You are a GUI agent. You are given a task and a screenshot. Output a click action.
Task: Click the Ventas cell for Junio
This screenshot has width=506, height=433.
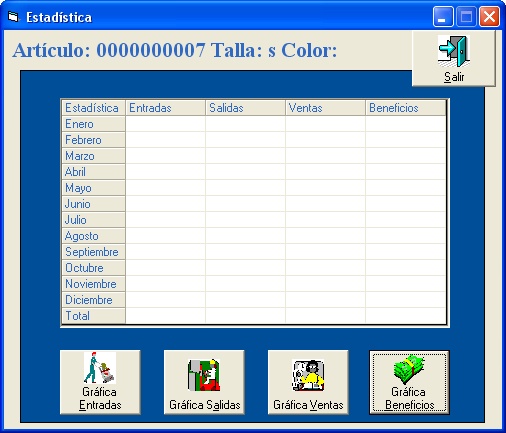pos(325,204)
